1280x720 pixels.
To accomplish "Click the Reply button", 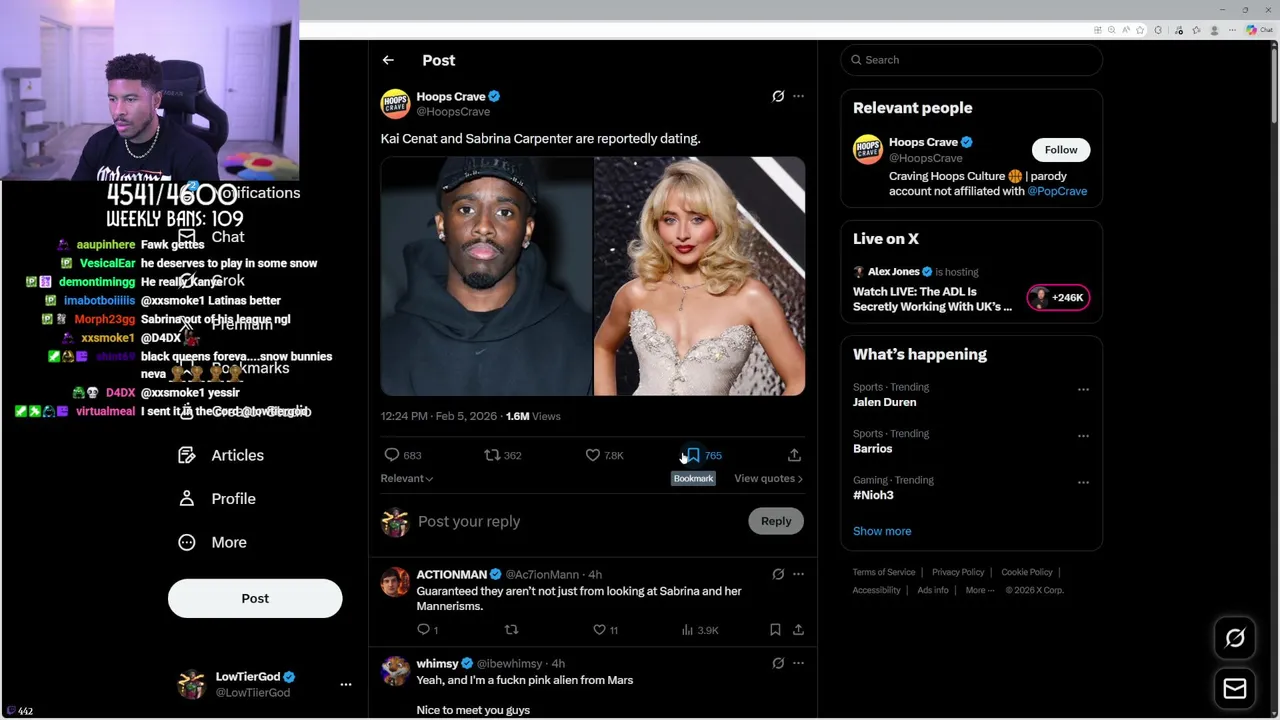I will (x=776, y=521).
